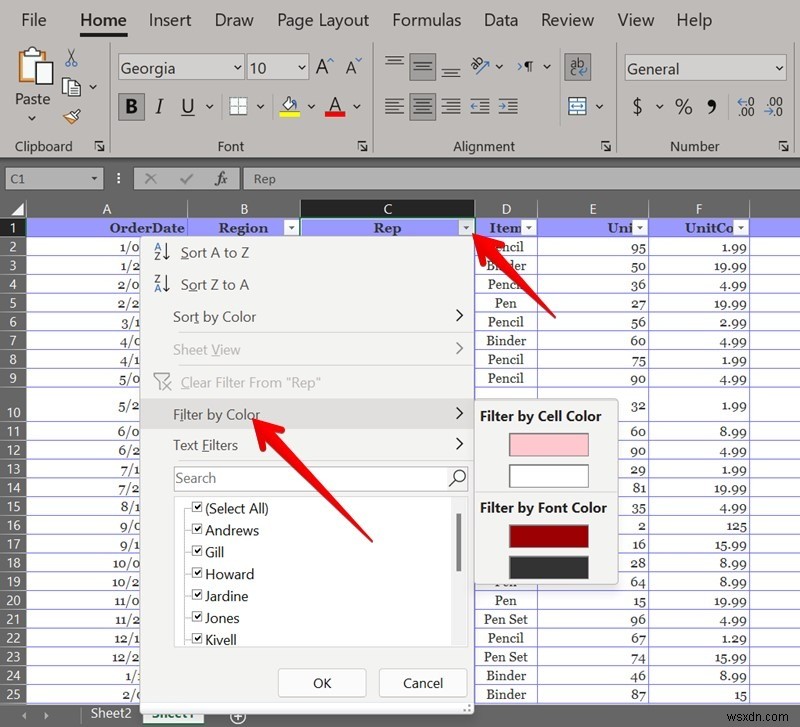Click the Italic formatting icon

(x=159, y=106)
